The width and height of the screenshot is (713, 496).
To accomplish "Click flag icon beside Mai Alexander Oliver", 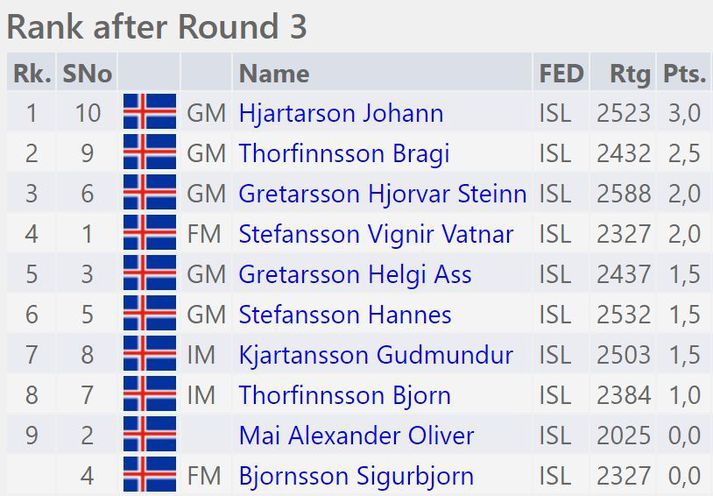I will (x=150, y=434).
